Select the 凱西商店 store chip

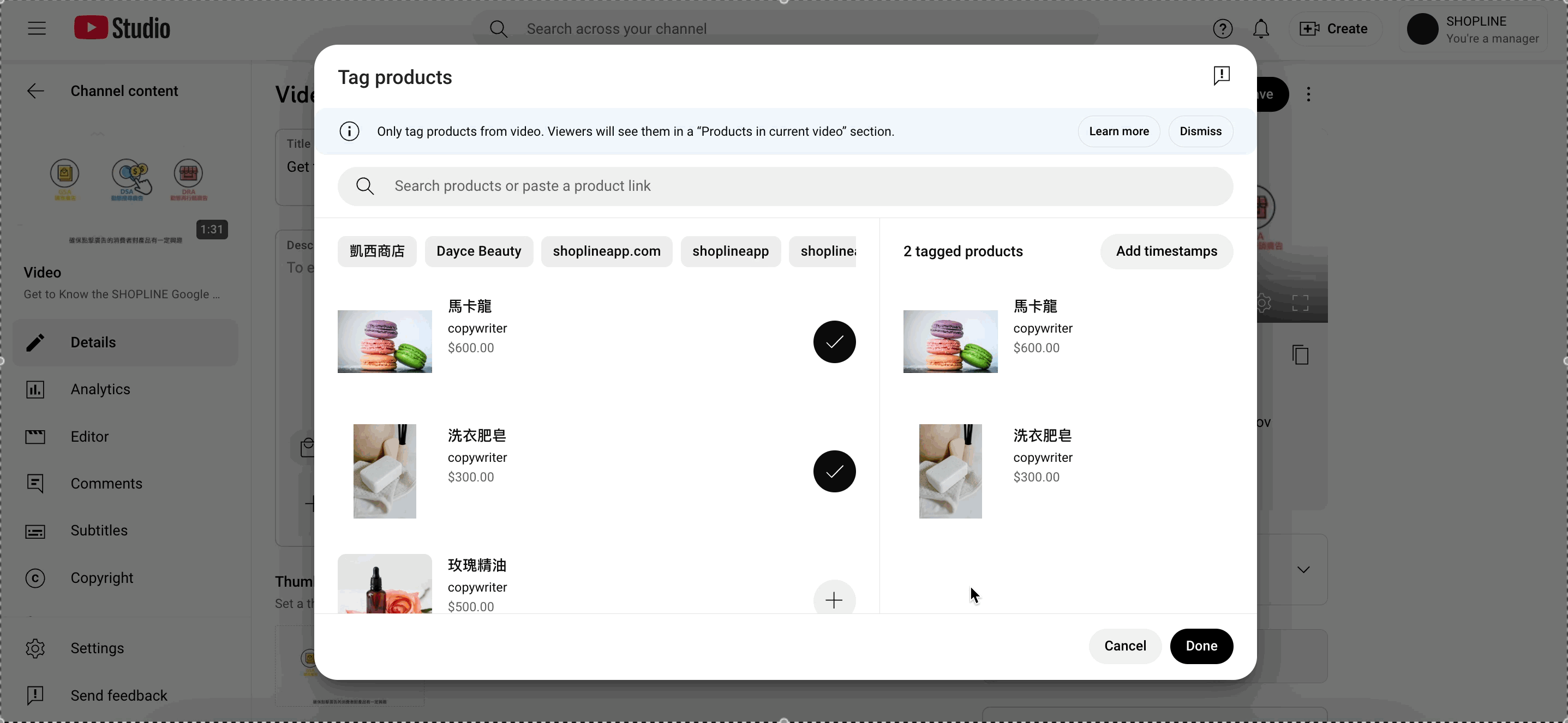pos(377,252)
